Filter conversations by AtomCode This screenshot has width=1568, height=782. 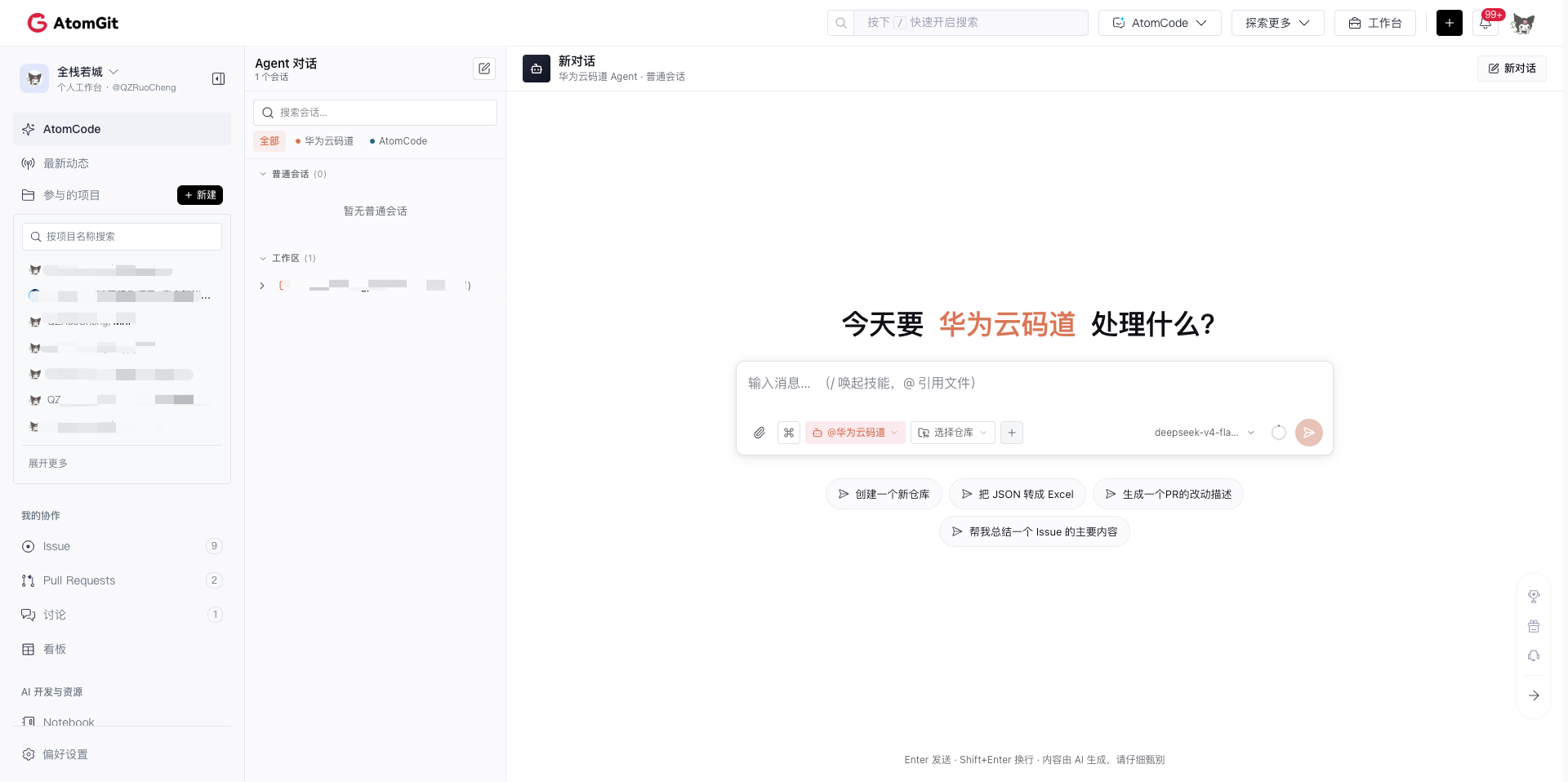click(399, 141)
